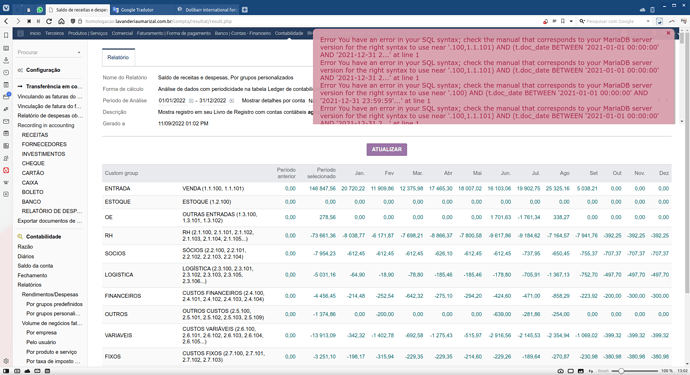
Task: Open calendar picker for end date 31/12/2022
Action: pyautogui.click(x=231, y=101)
